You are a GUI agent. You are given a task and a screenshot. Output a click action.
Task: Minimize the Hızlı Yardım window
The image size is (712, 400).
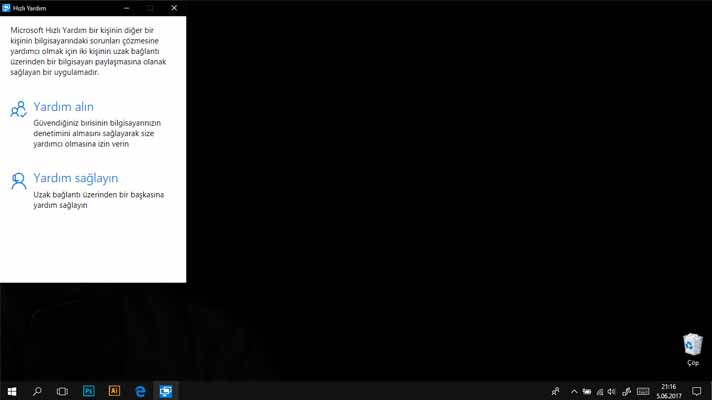coord(127,8)
